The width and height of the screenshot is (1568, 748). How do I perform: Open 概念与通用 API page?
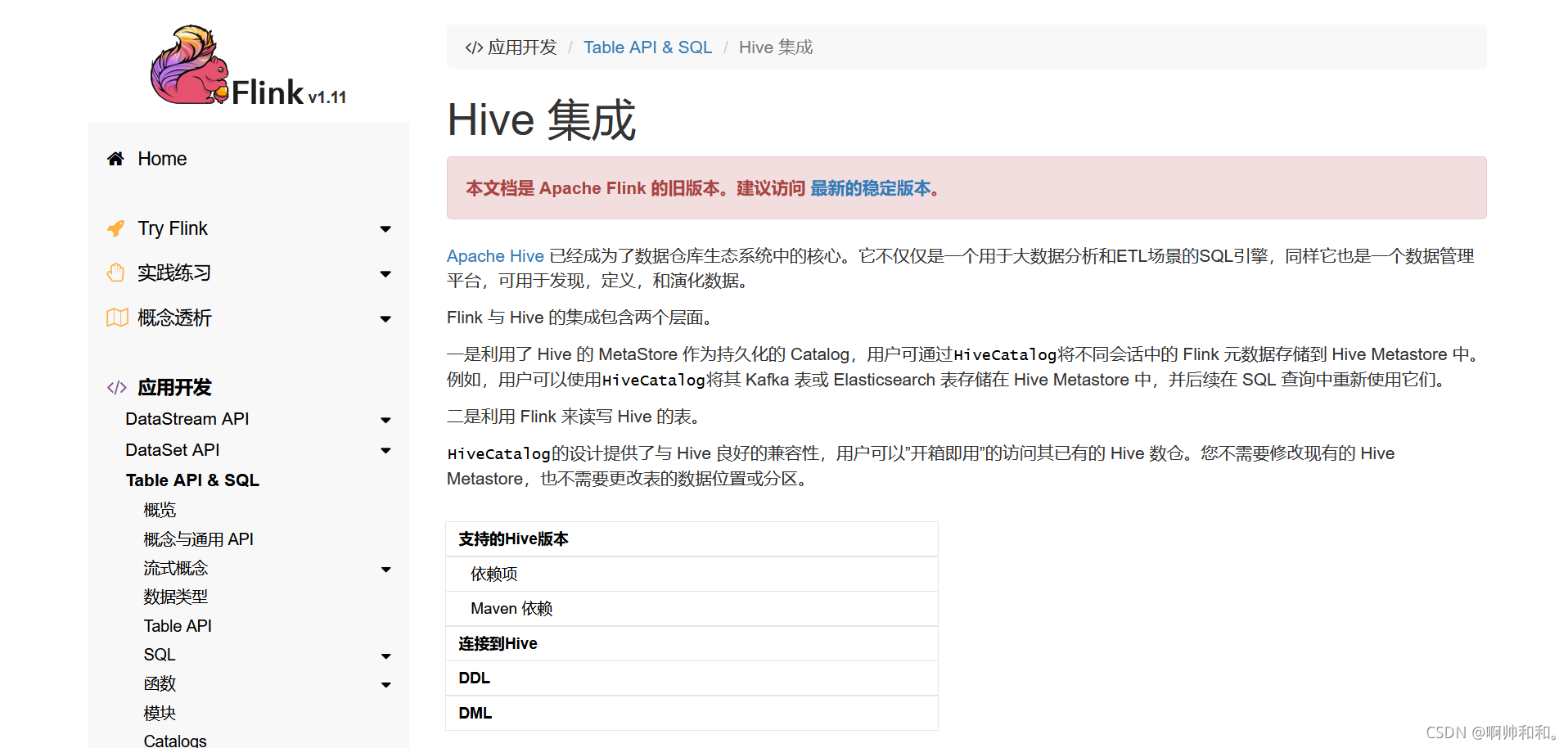pyautogui.click(x=199, y=539)
